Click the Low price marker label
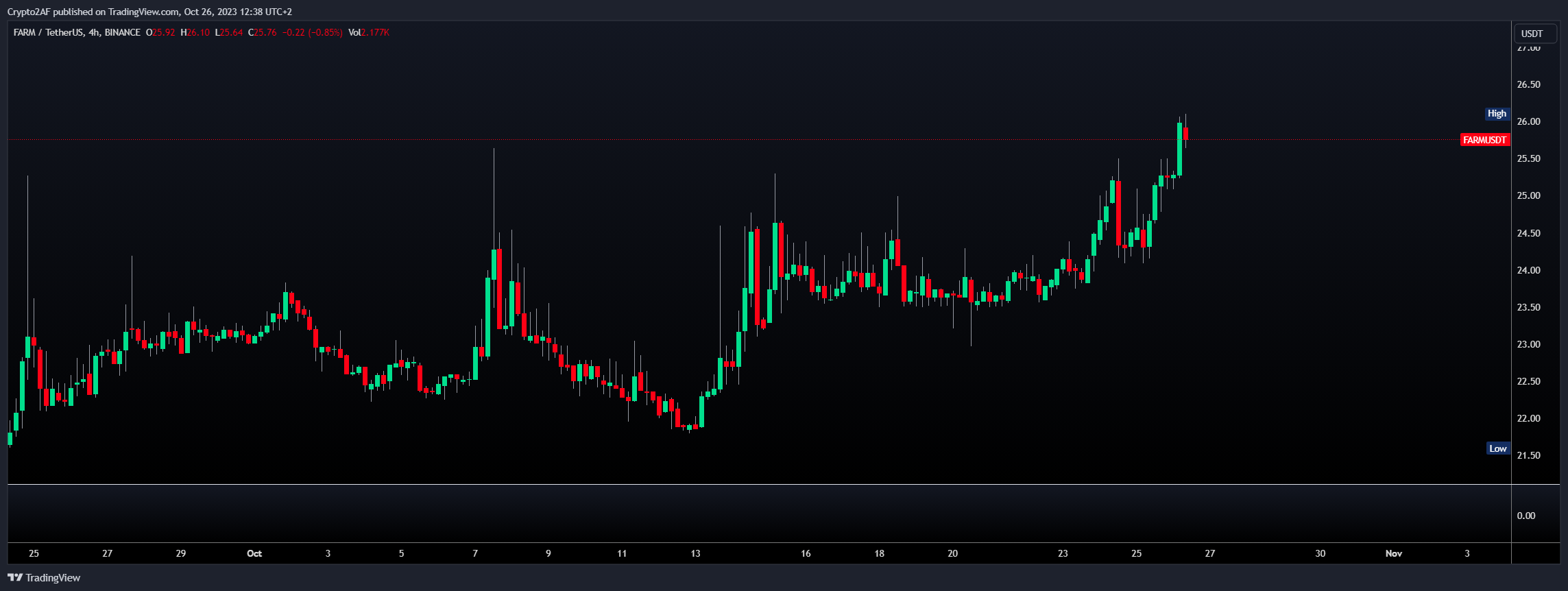This screenshot has height=591, width=1568. 1498,448
